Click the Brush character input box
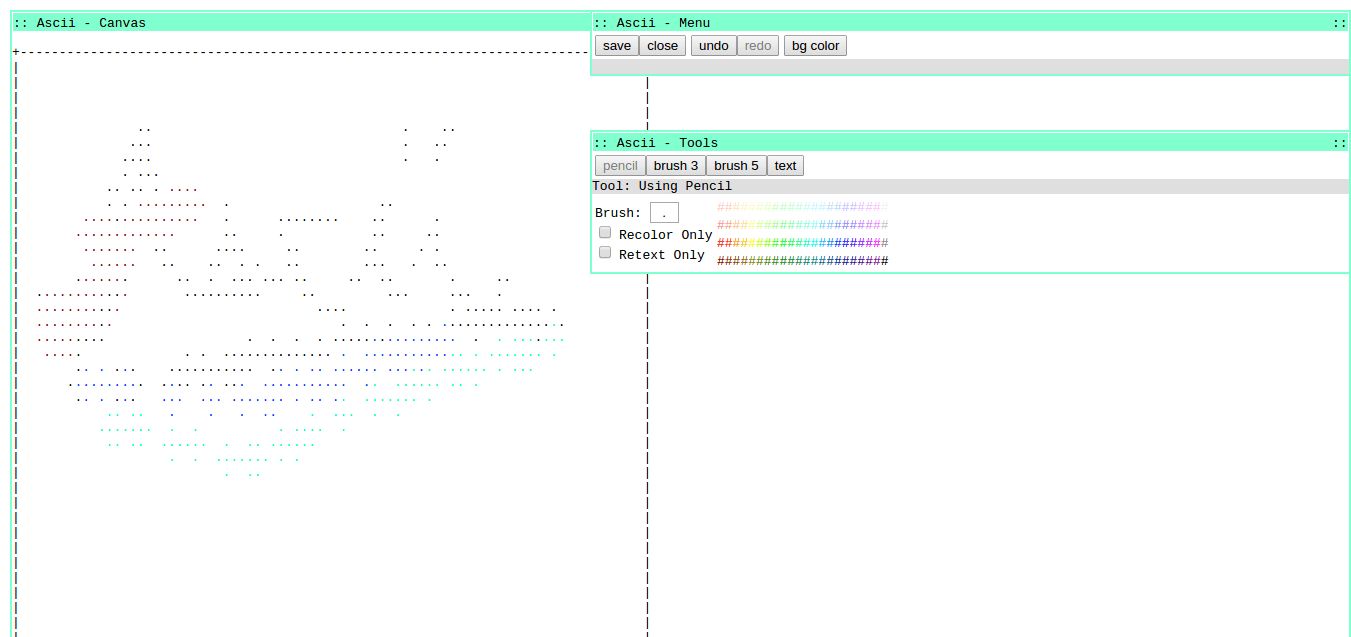This screenshot has height=637, width=1351. (663, 211)
